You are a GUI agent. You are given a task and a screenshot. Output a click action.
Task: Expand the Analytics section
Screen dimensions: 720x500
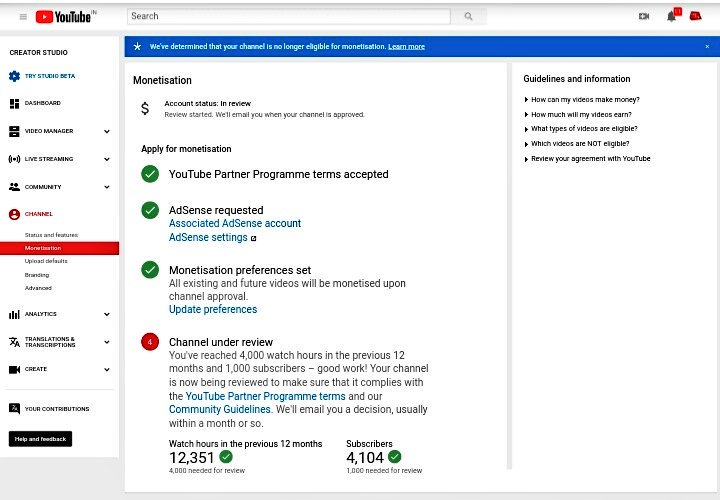(107, 315)
